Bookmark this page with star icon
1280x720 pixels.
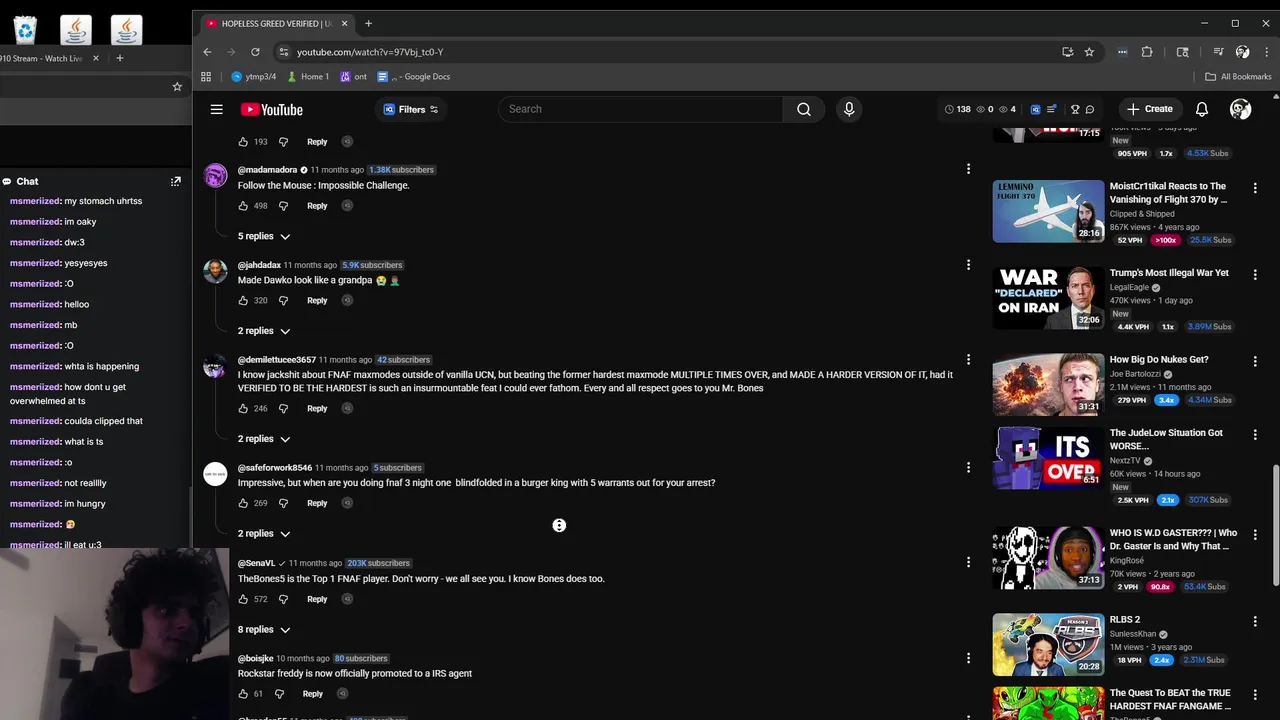coord(1089,52)
